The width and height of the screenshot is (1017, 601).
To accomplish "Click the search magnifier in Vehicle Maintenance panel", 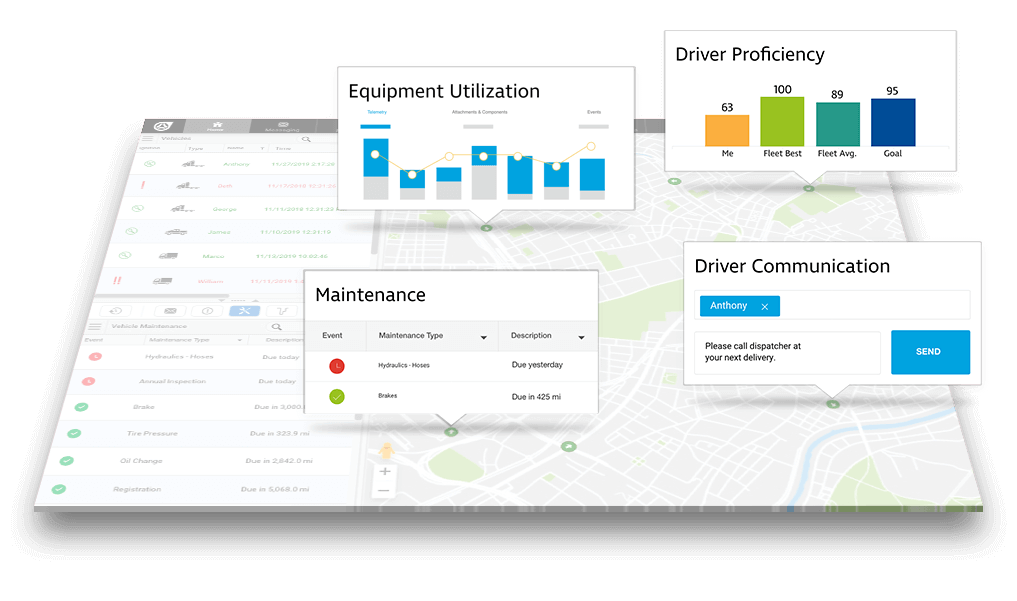I will click(x=276, y=327).
